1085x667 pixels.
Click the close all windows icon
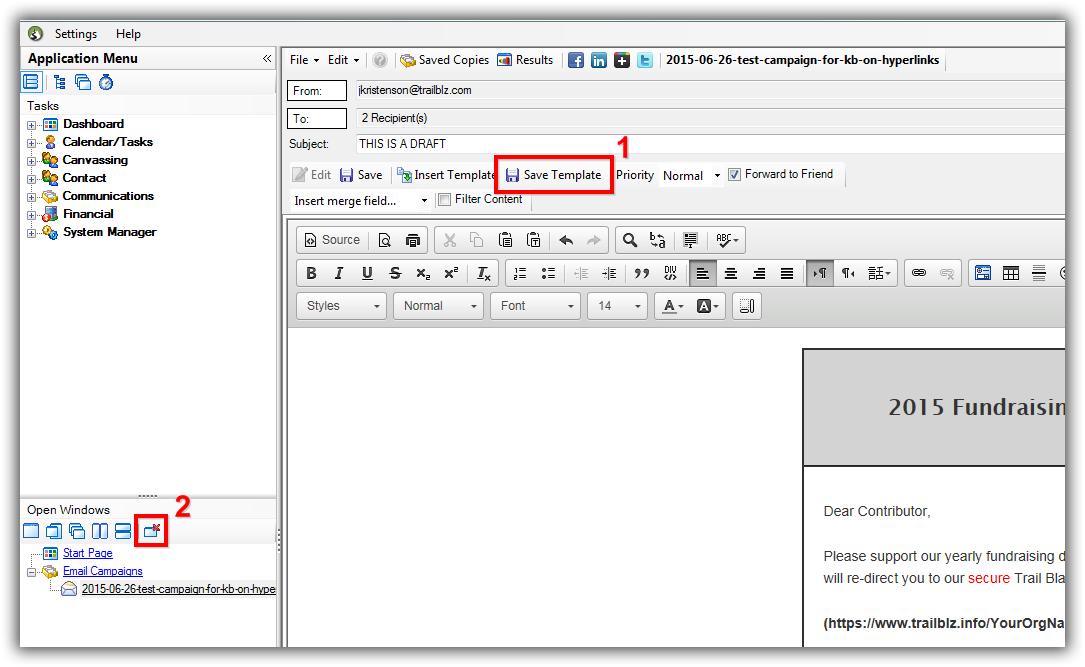click(152, 531)
